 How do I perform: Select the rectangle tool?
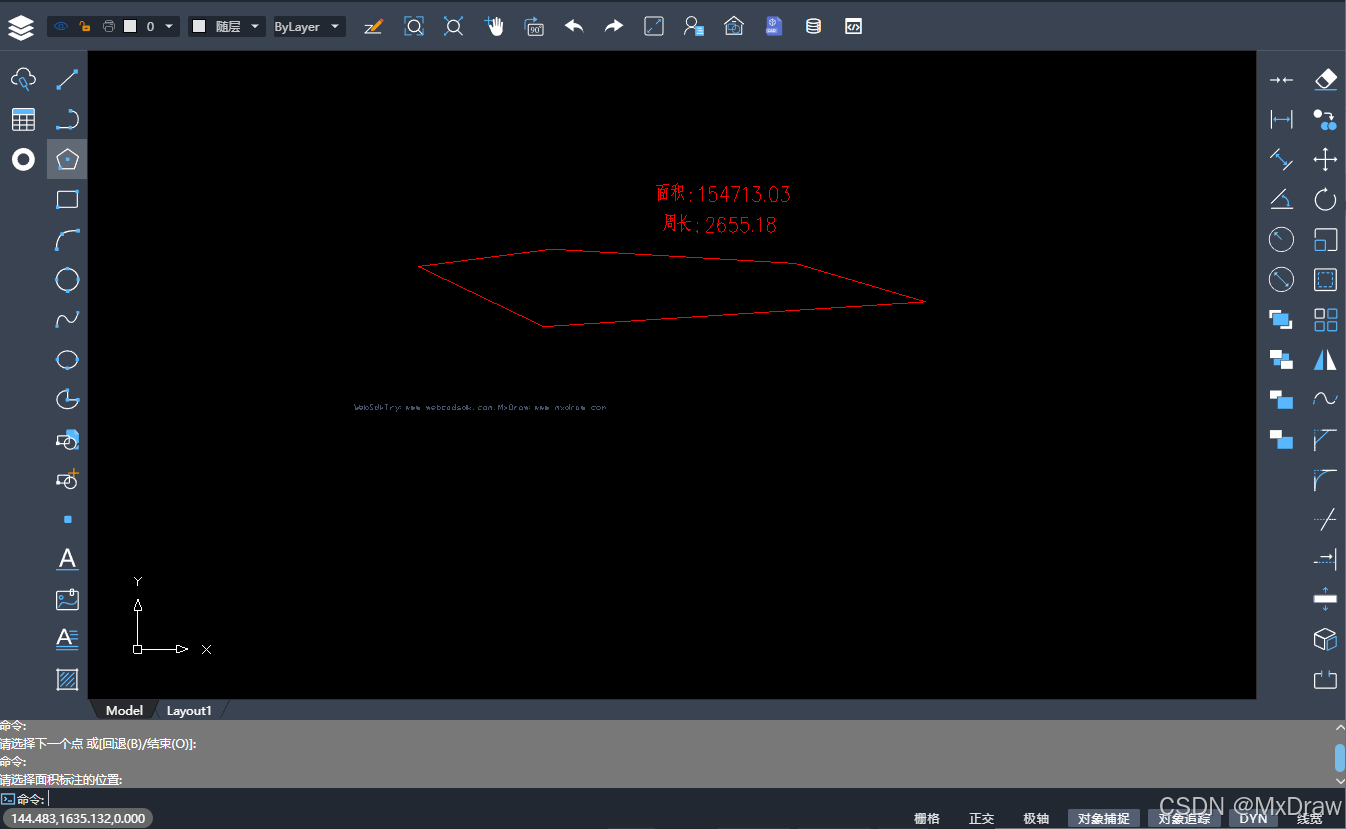click(x=67, y=199)
